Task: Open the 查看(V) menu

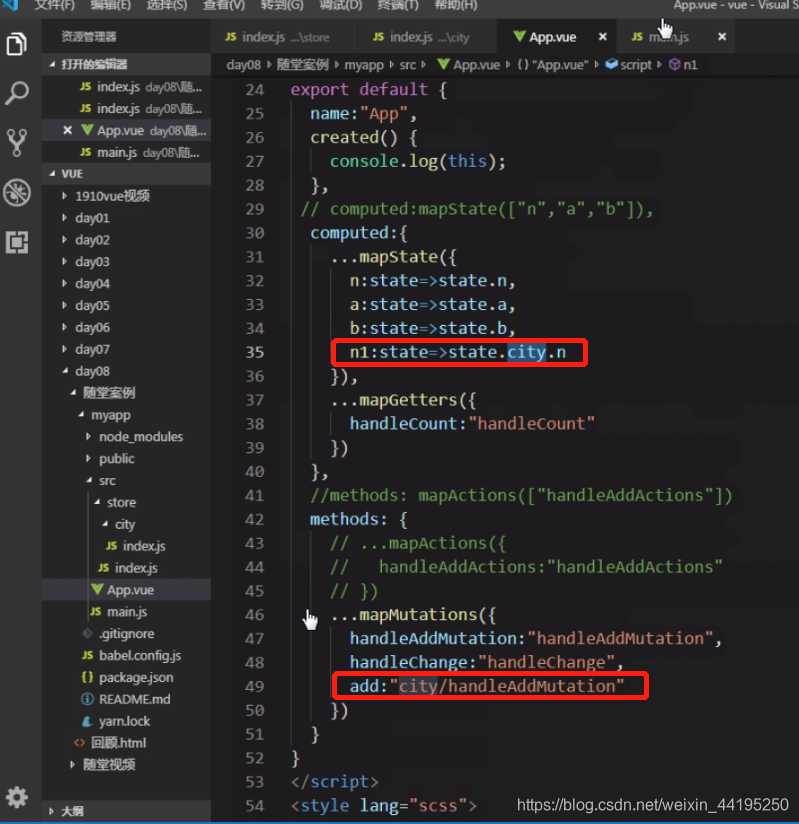Action: [224, 5]
